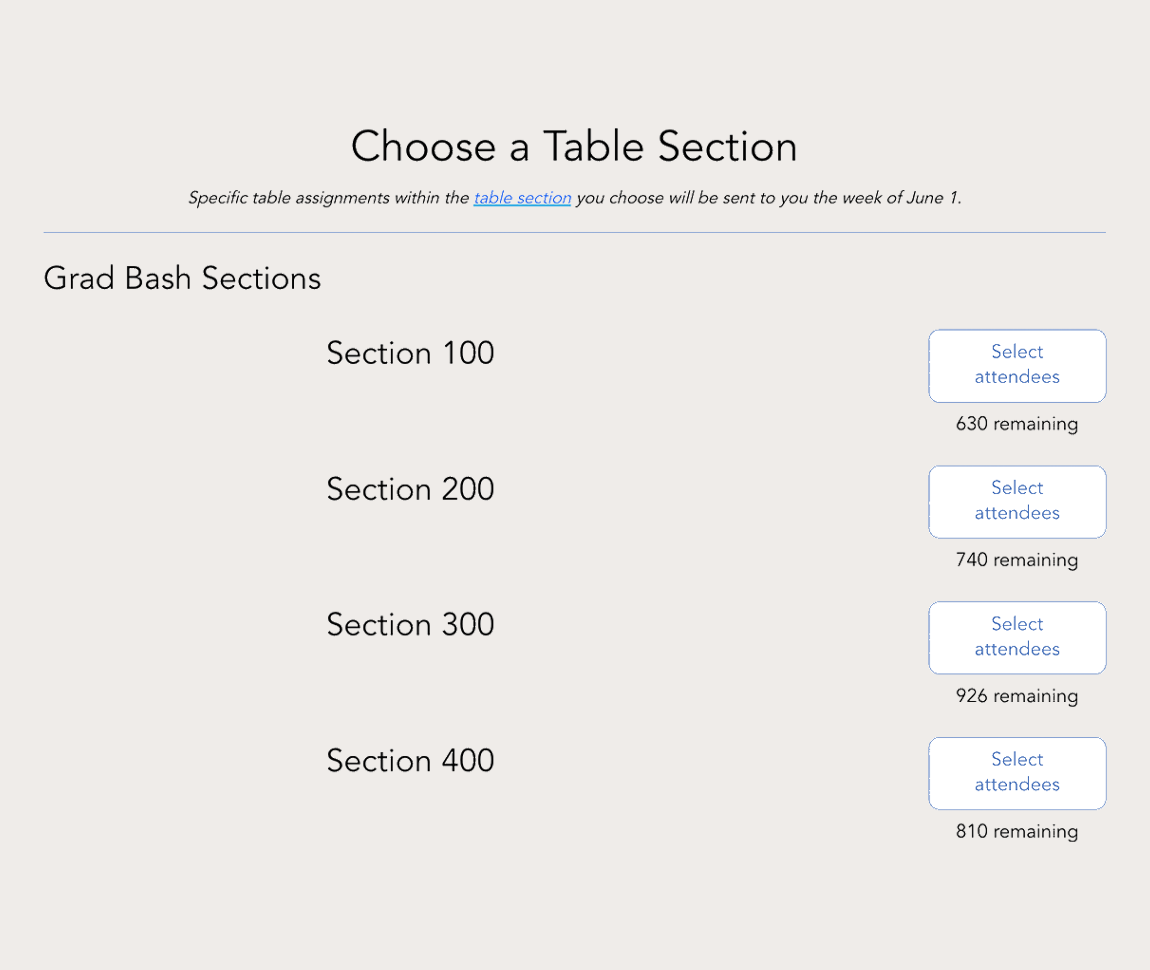Viewport: 1150px width, 970px height.
Task: Click the 630 remaining count text
Action: pyautogui.click(x=1017, y=424)
